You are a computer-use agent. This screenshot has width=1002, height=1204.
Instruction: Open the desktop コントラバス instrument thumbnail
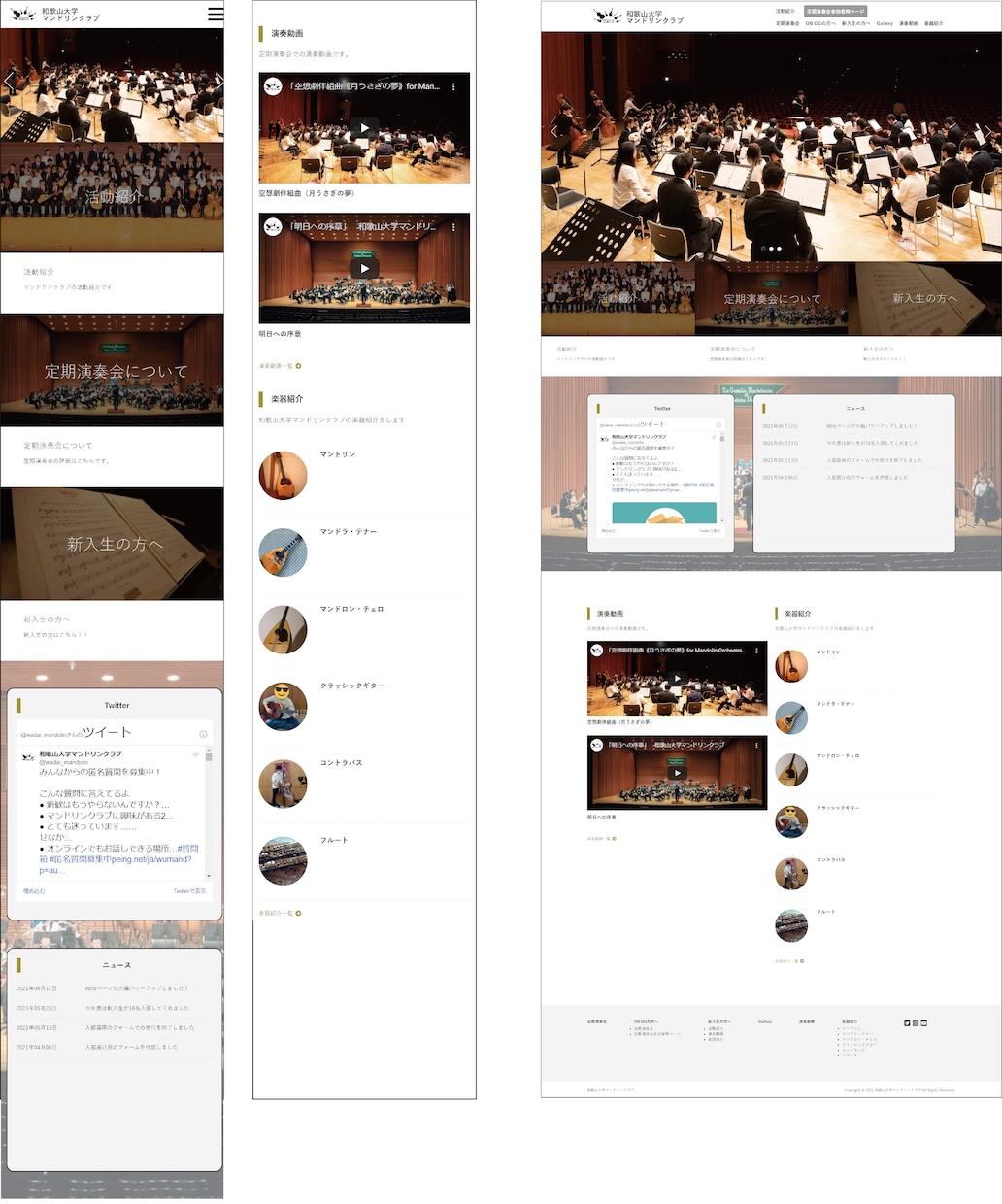(x=791, y=874)
